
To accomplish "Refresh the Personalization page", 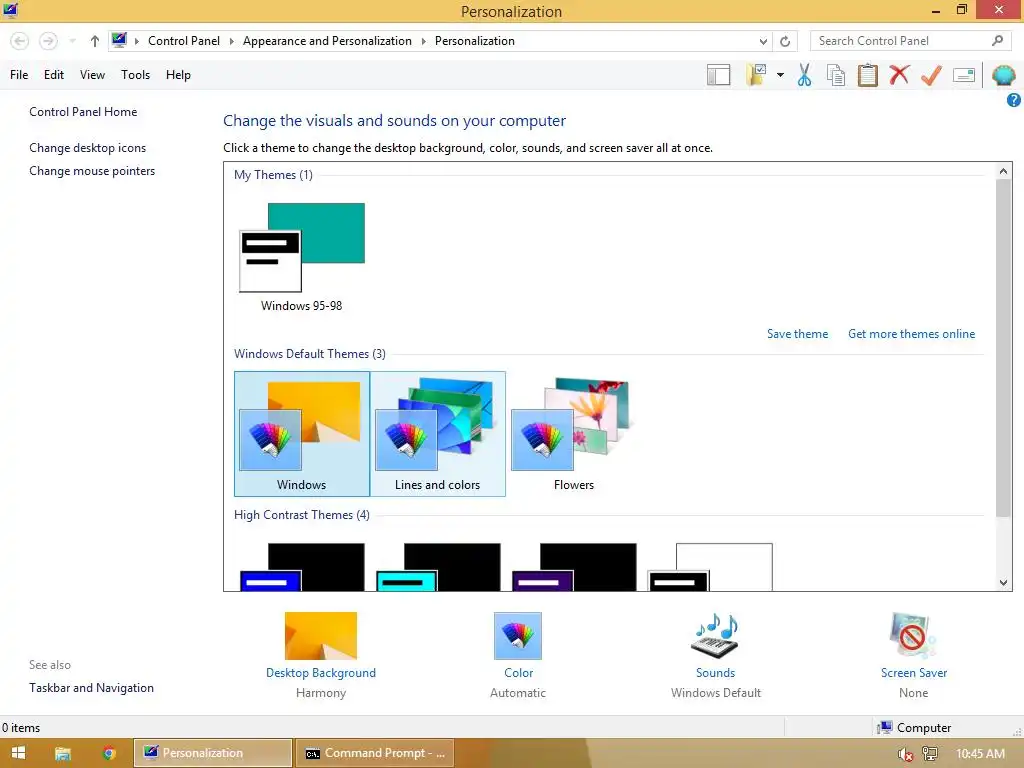I will click(785, 41).
